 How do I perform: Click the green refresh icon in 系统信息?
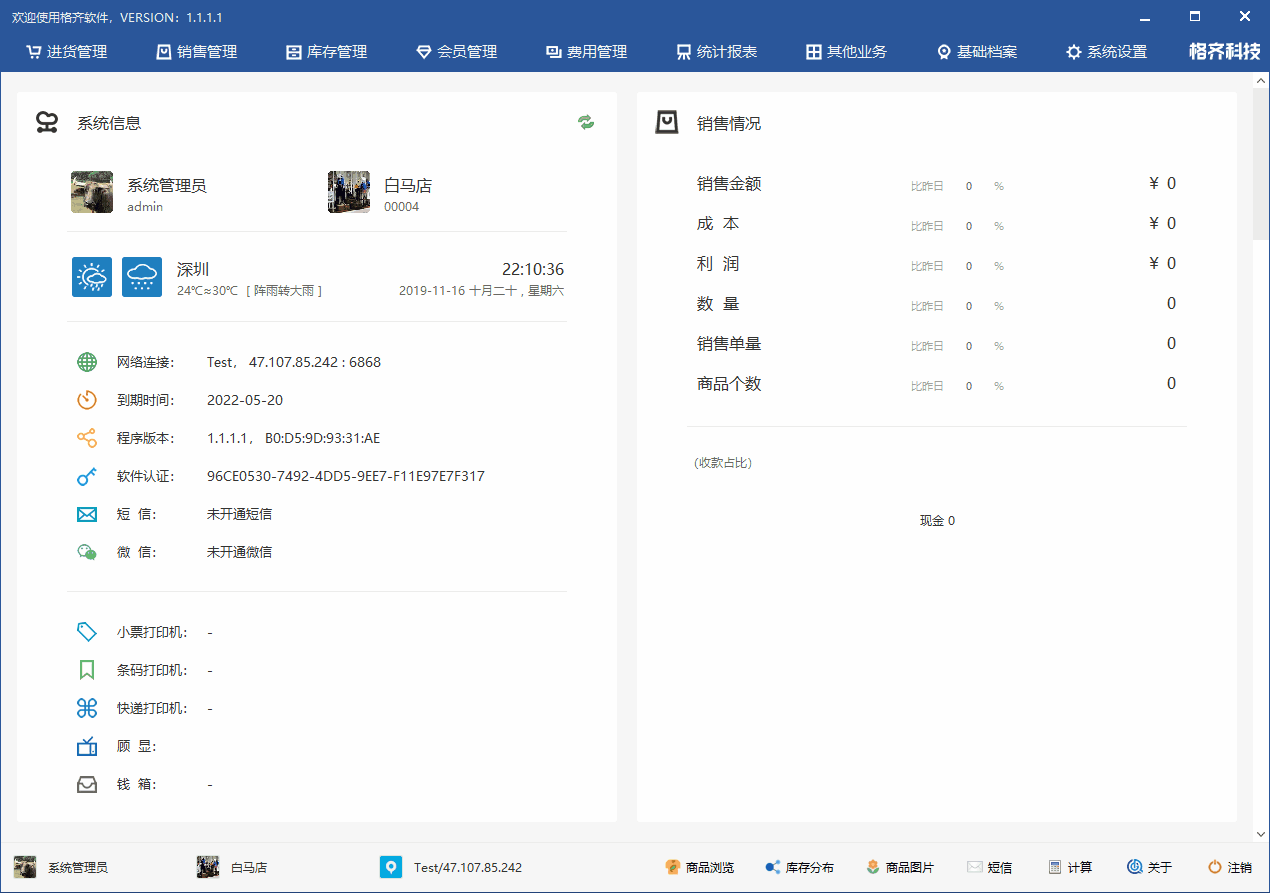point(586,122)
